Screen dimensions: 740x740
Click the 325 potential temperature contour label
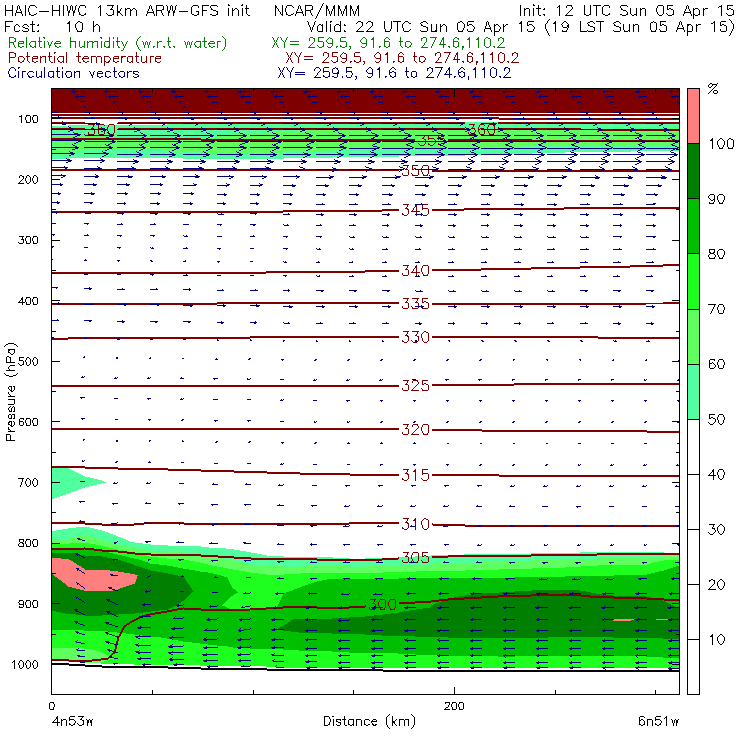(415, 386)
